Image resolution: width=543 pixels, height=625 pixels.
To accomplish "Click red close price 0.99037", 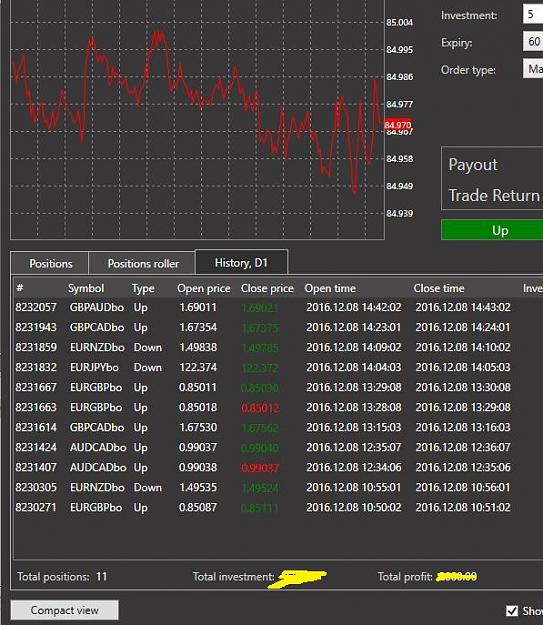I will point(260,468).
